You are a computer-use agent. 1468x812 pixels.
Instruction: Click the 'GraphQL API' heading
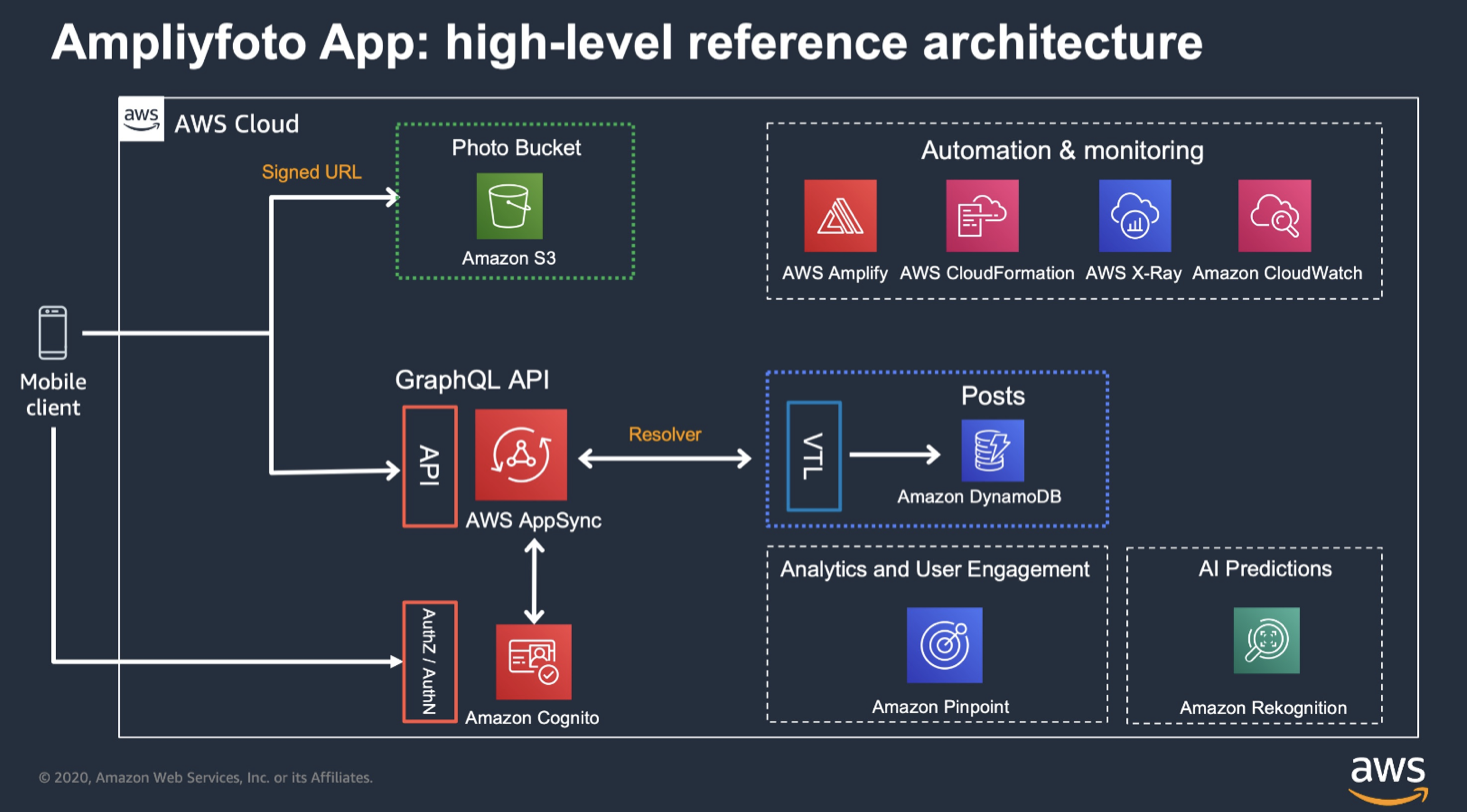click(x=472, y=381)
